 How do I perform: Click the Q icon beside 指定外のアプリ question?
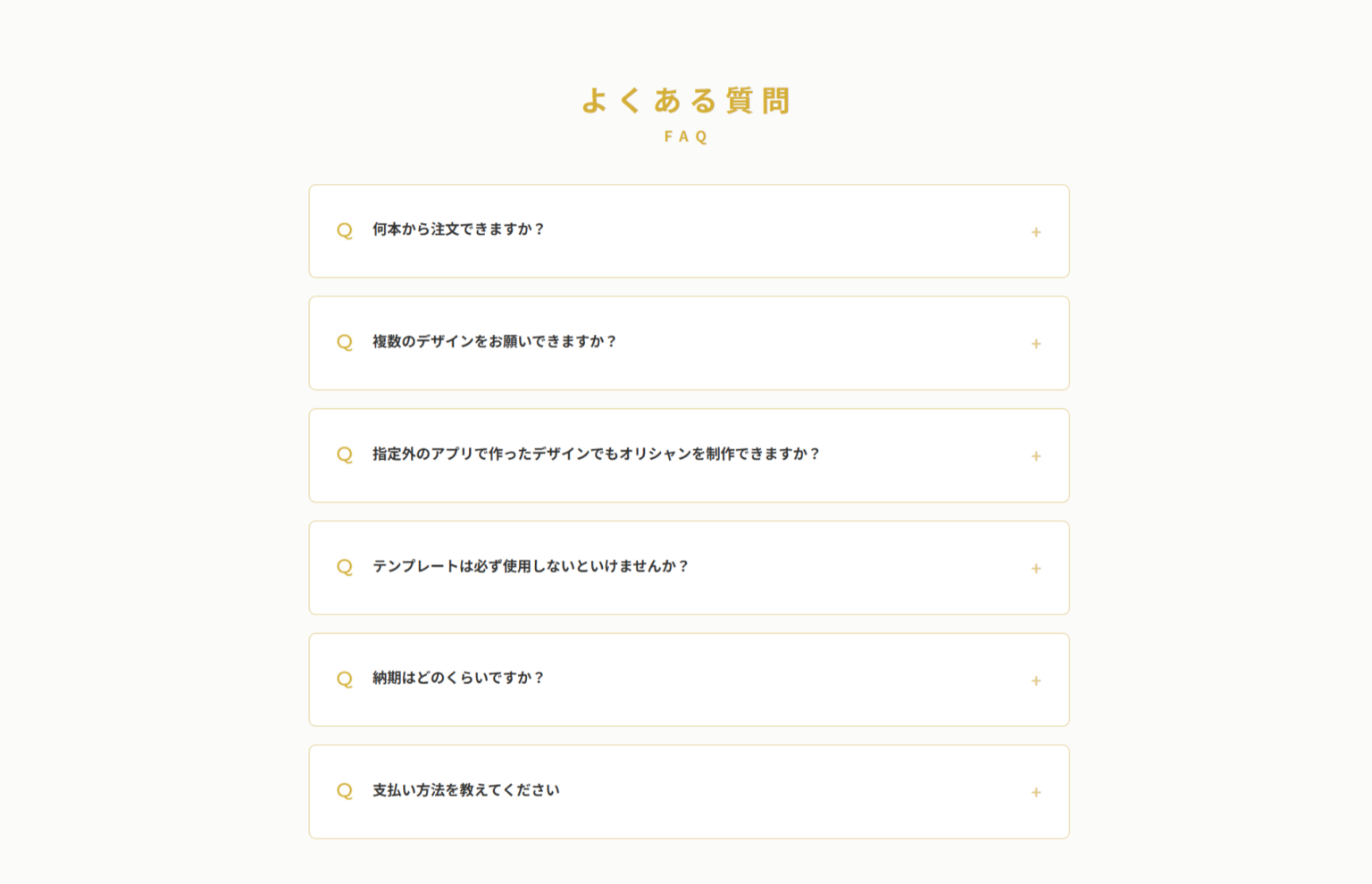coord(345,455)
